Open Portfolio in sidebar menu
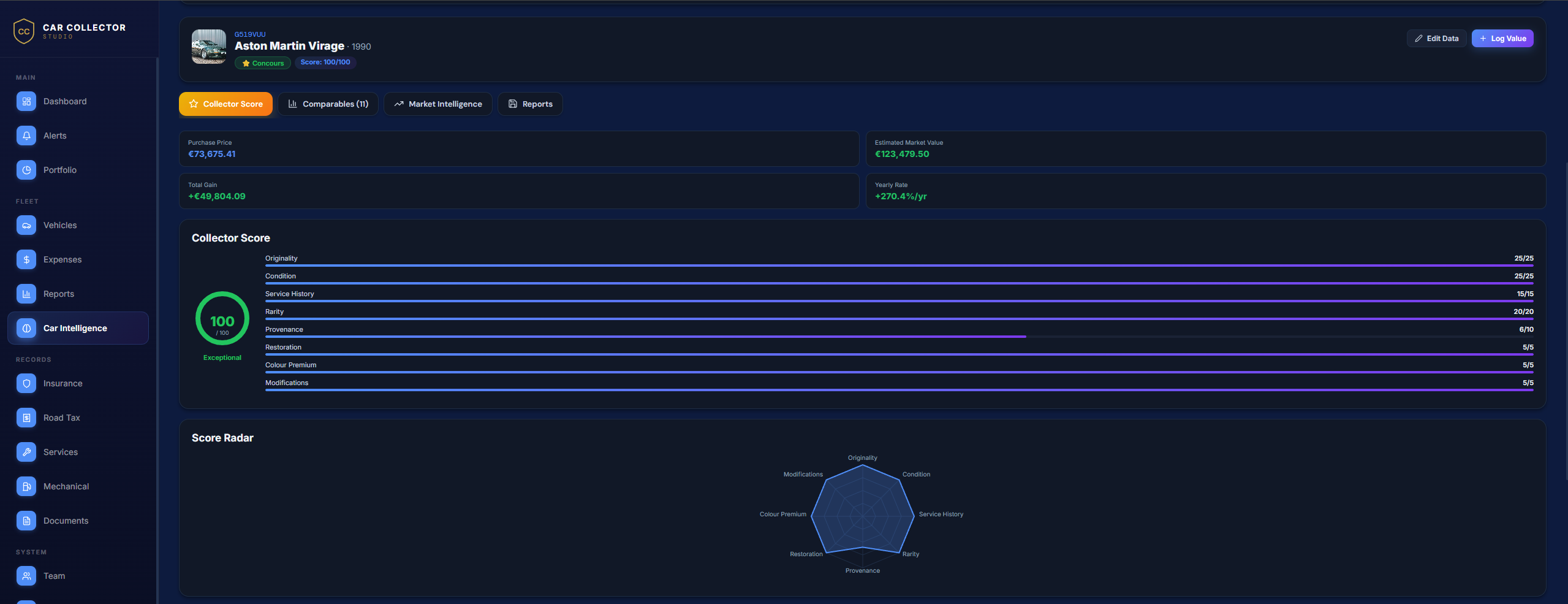This screenshot has height=604, width=1568. point(78,170)
